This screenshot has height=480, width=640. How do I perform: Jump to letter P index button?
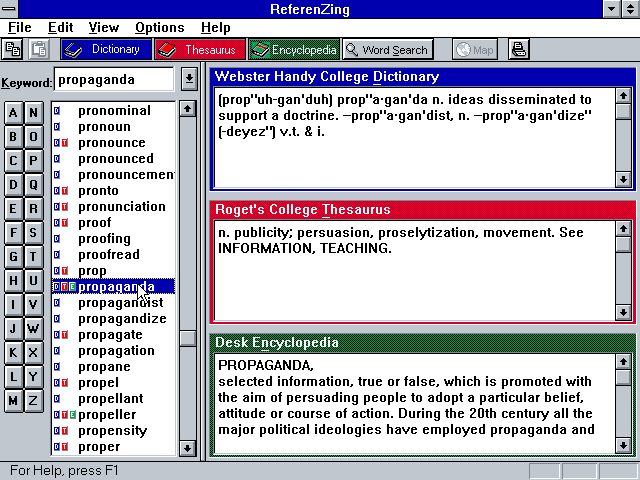(33, 161)
